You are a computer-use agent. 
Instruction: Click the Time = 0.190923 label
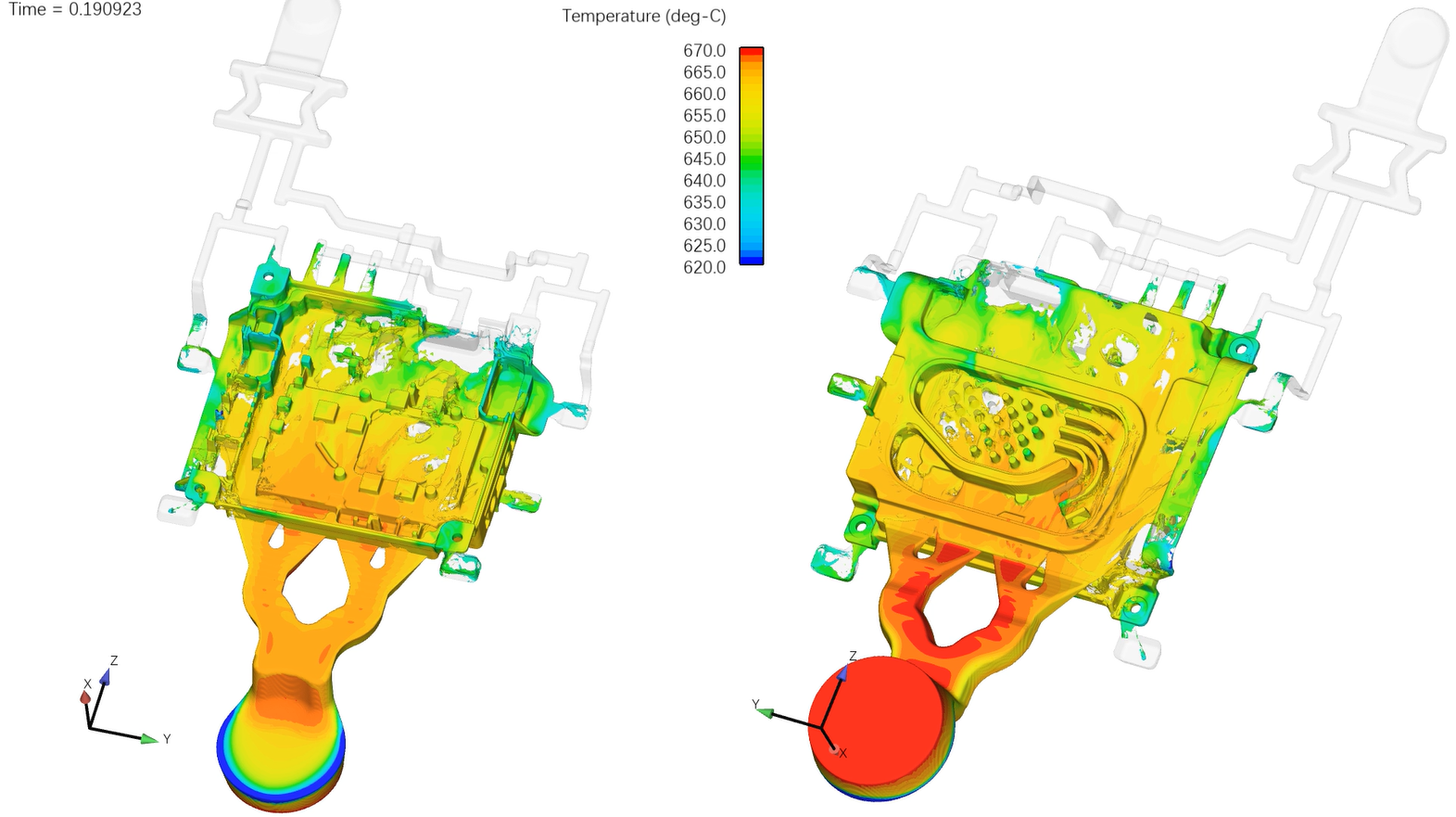click(x=75, y=10)
